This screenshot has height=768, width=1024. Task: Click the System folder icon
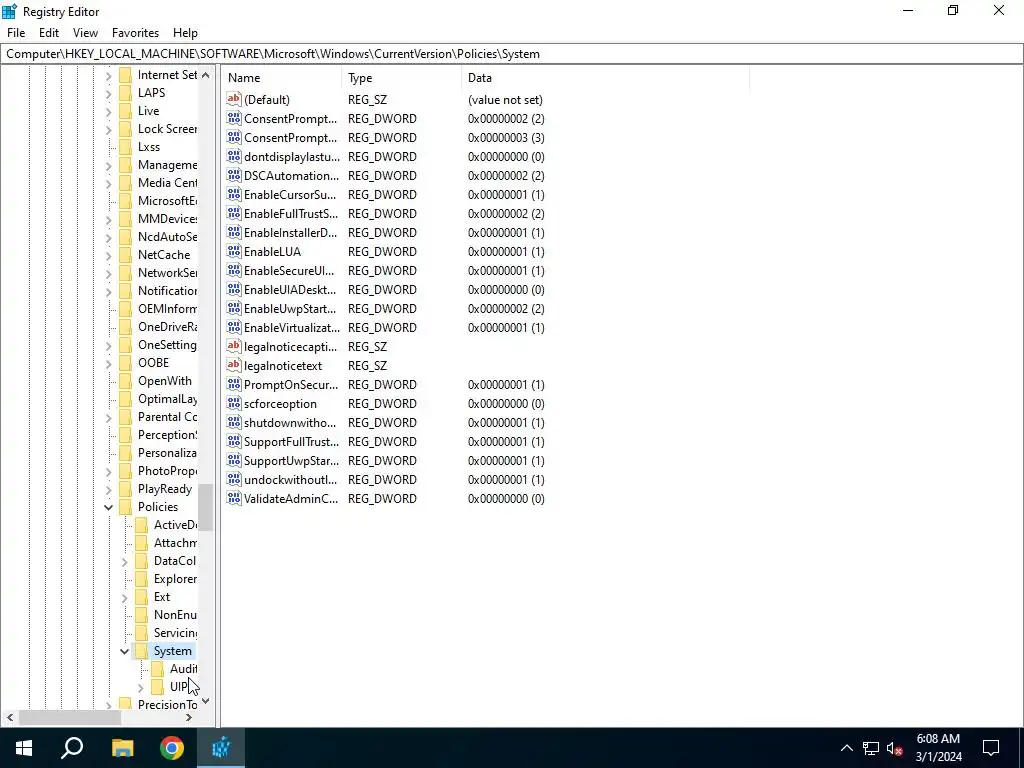141,650
